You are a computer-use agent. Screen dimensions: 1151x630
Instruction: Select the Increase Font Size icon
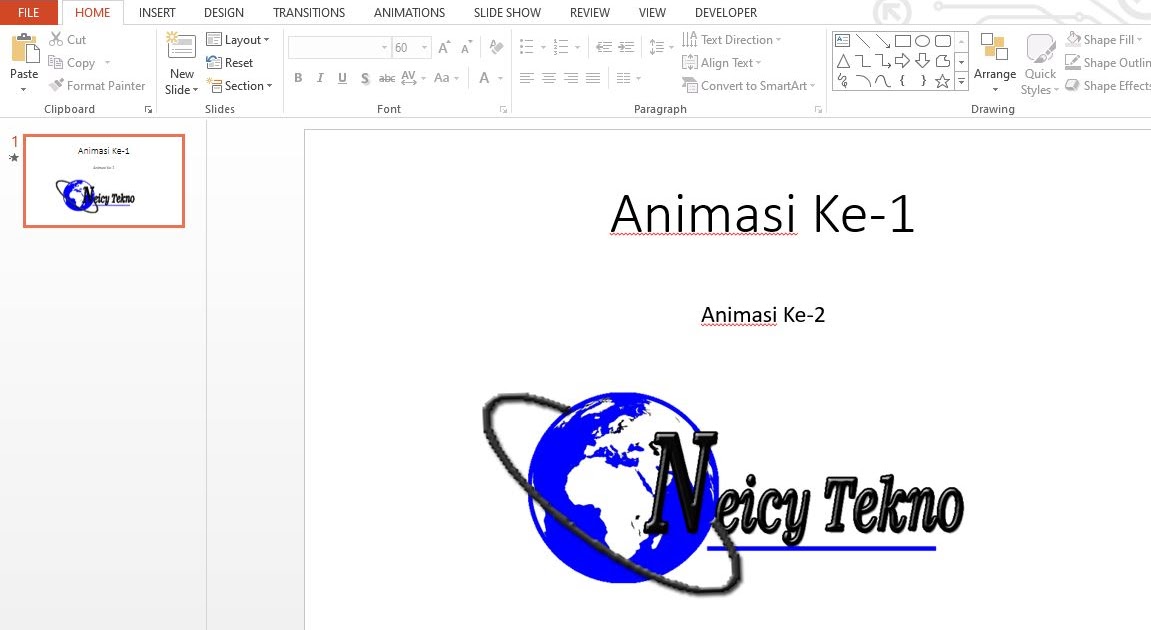click(442, 45)
